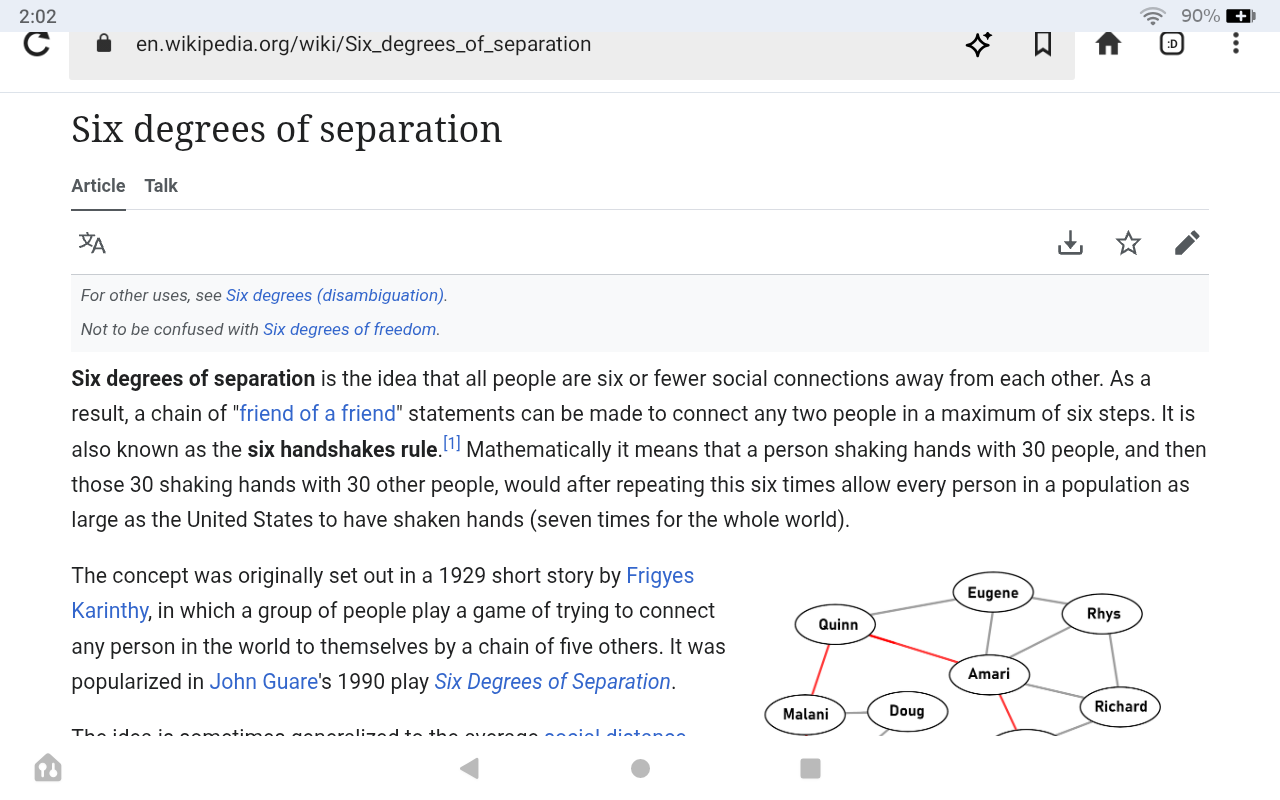Add article to watchlist star
The width and height of the screenshot is (1280, 800).
click(1128, 243)
